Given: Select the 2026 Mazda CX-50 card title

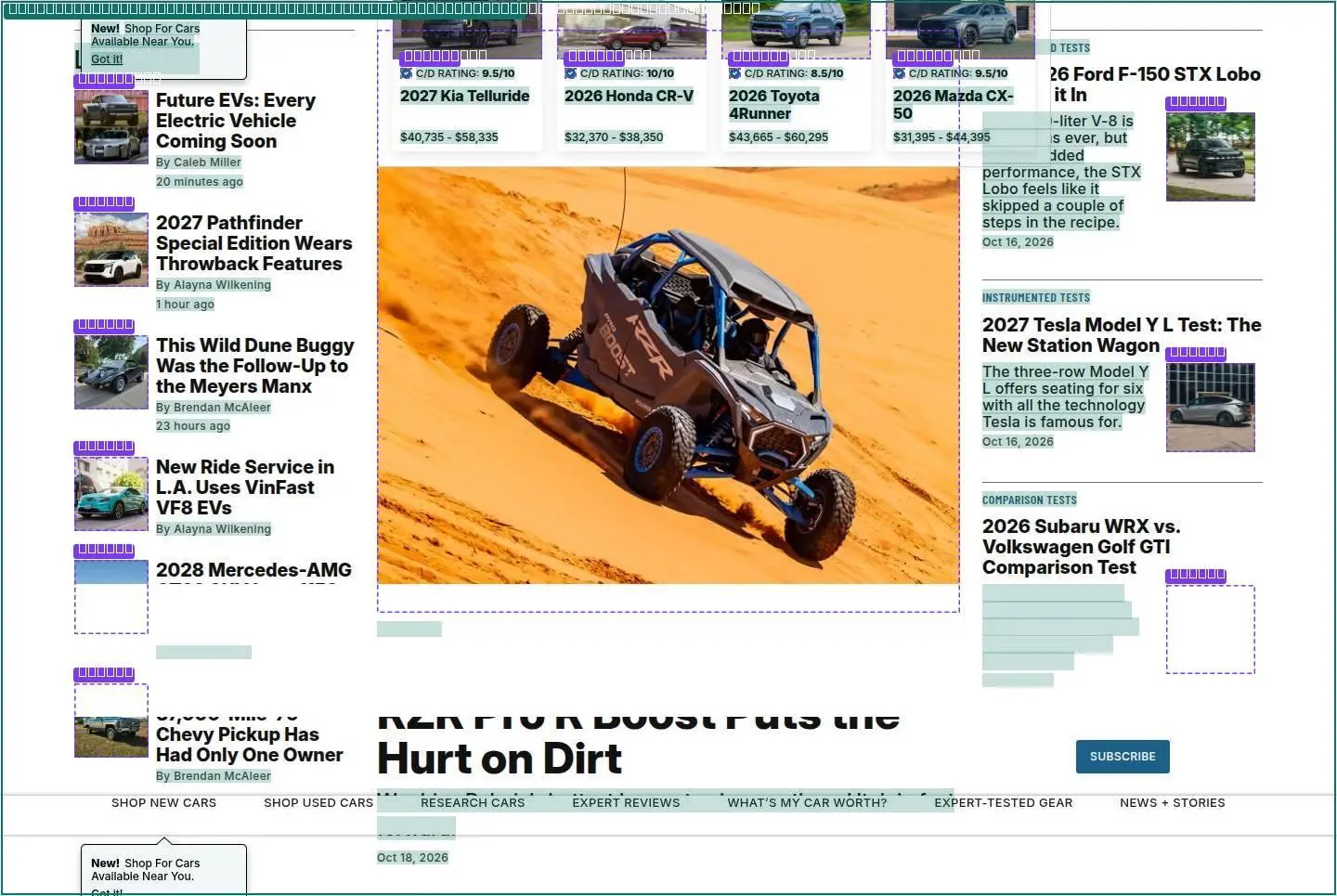Looking at the screenshot, I should point(953,105).
